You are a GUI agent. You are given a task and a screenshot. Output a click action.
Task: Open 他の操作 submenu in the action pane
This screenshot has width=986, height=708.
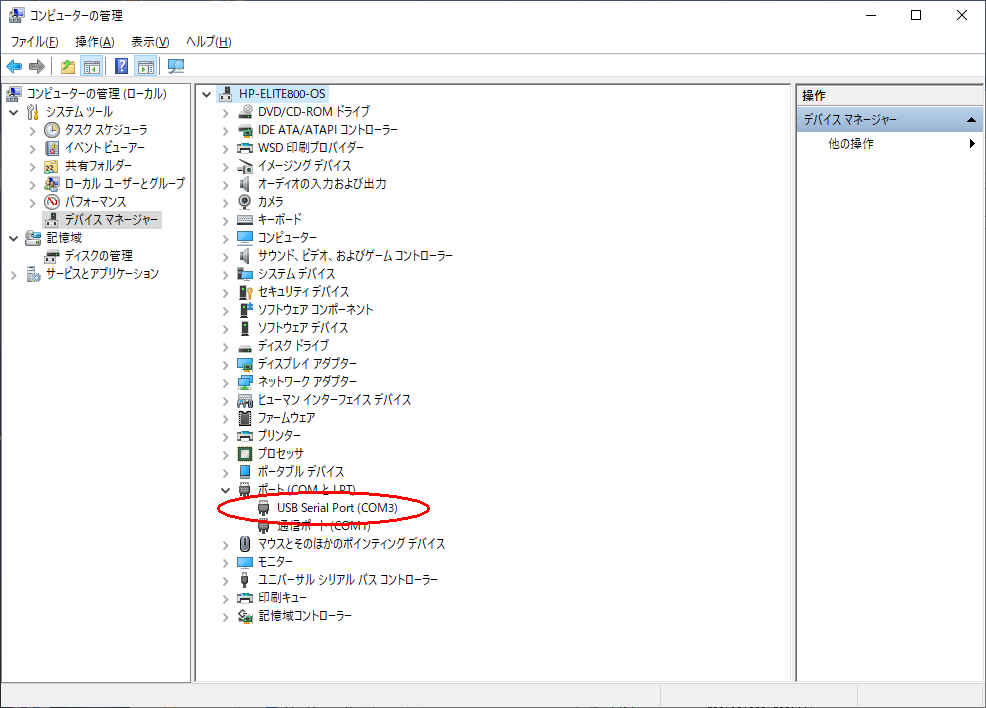(851, 144)
